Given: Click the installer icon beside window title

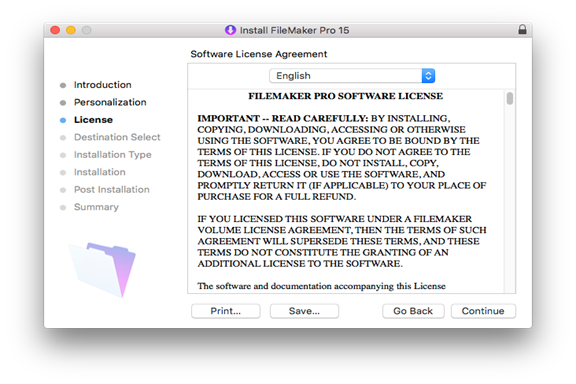Looking at the screenshot, I should tap(230, 30).
